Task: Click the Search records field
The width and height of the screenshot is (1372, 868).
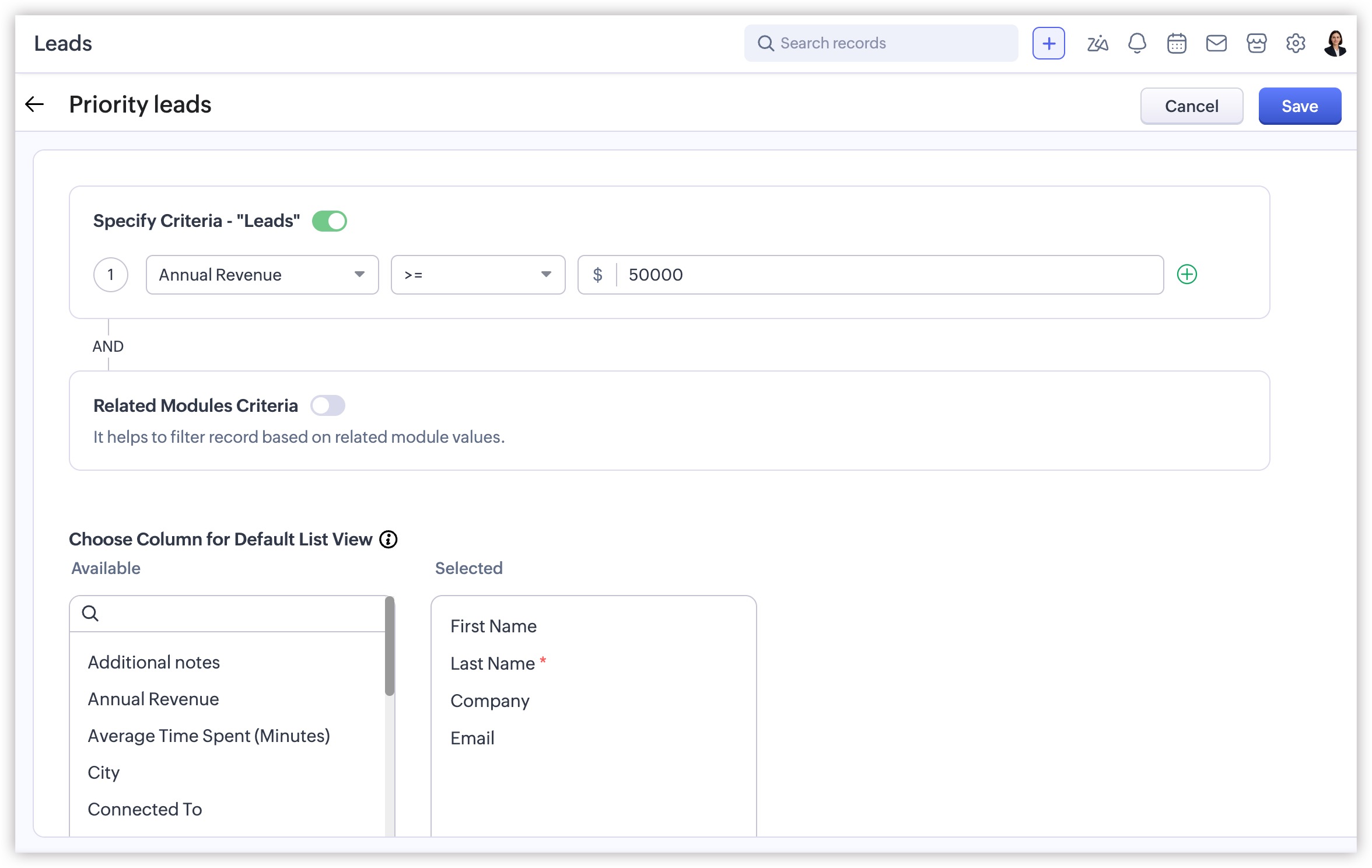Action: [881, 43]
